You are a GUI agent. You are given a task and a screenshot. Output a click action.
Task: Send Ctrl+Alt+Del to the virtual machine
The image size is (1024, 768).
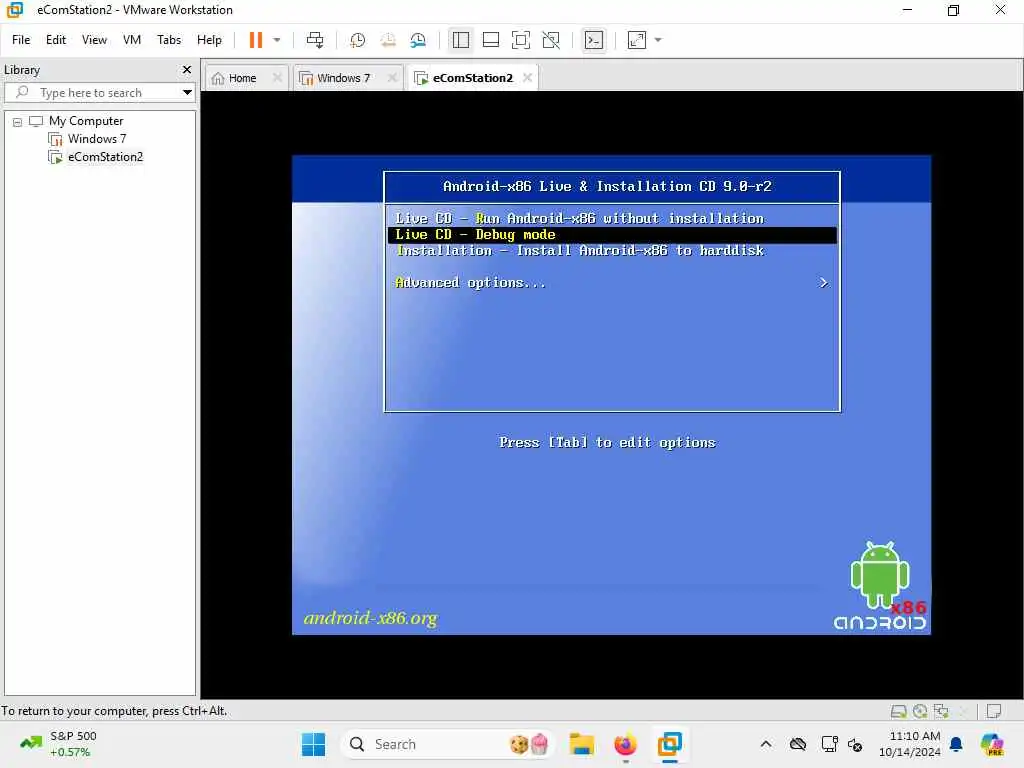click(315, 40)
